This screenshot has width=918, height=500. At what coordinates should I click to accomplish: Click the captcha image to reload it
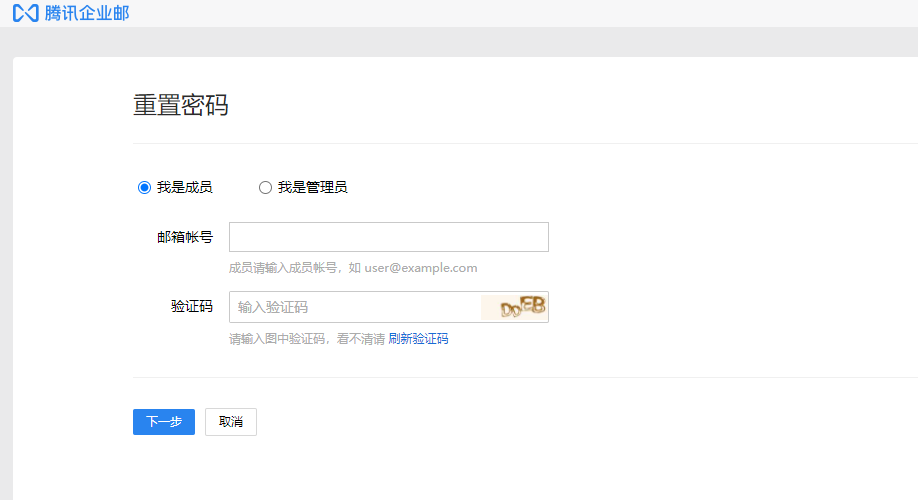tap(514, 307)
